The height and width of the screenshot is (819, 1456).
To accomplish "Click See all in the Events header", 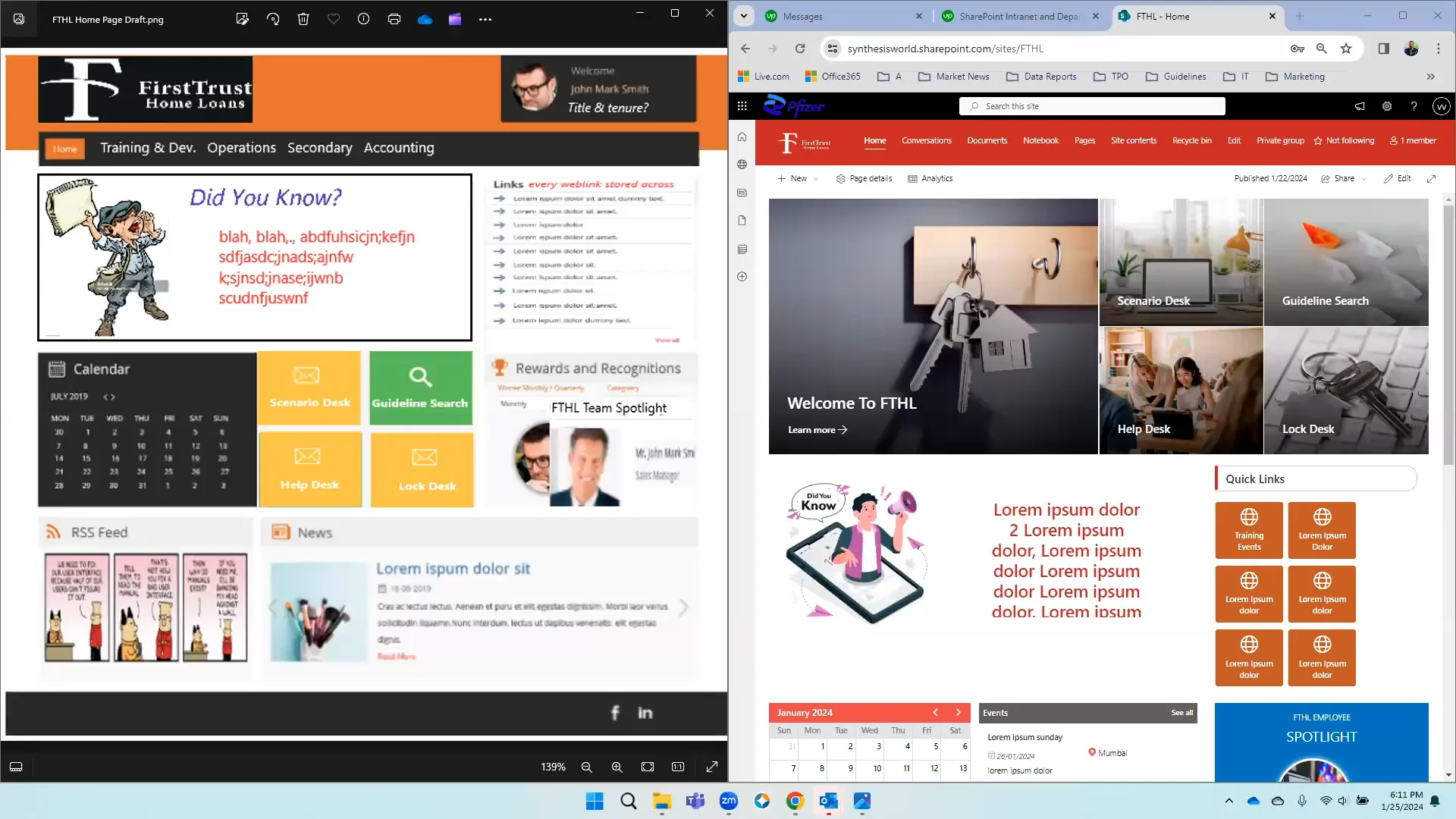I will (x=1181, y=713).
